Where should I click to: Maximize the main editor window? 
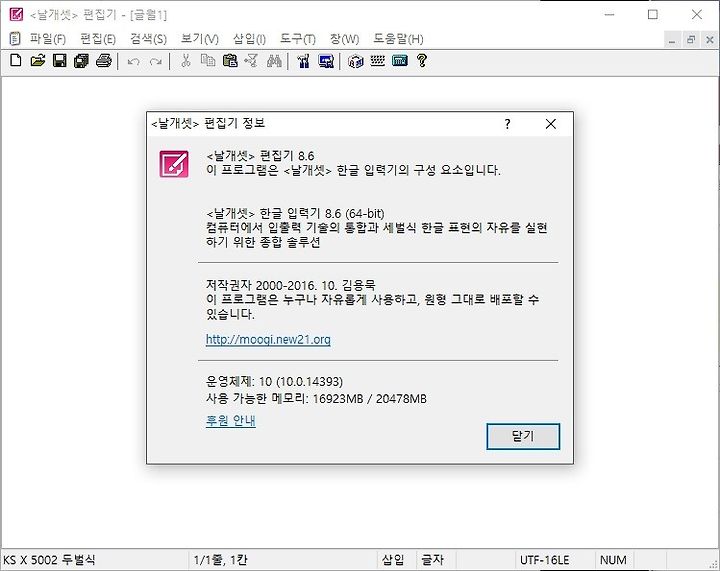coord(652,15)
